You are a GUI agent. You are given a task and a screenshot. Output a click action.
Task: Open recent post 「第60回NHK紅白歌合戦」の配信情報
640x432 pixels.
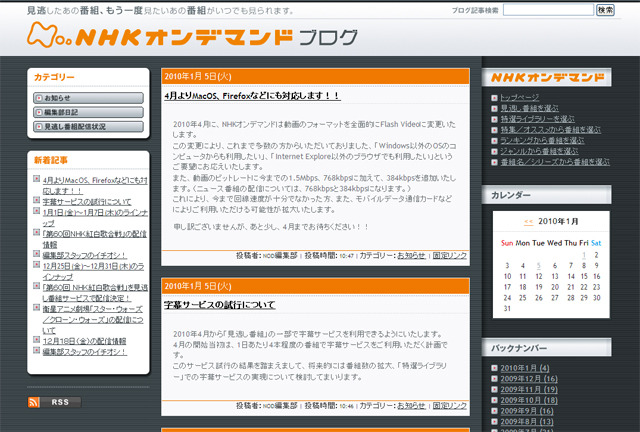(x=94, y=239)
